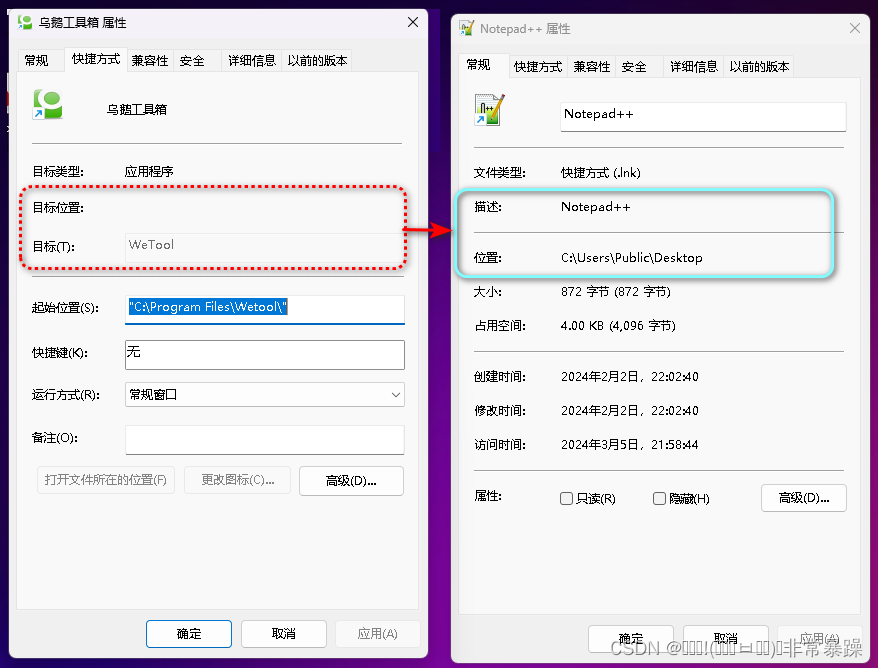Click 更改图标(C)... button
This screenshot has width=878, height=668.
237,480
